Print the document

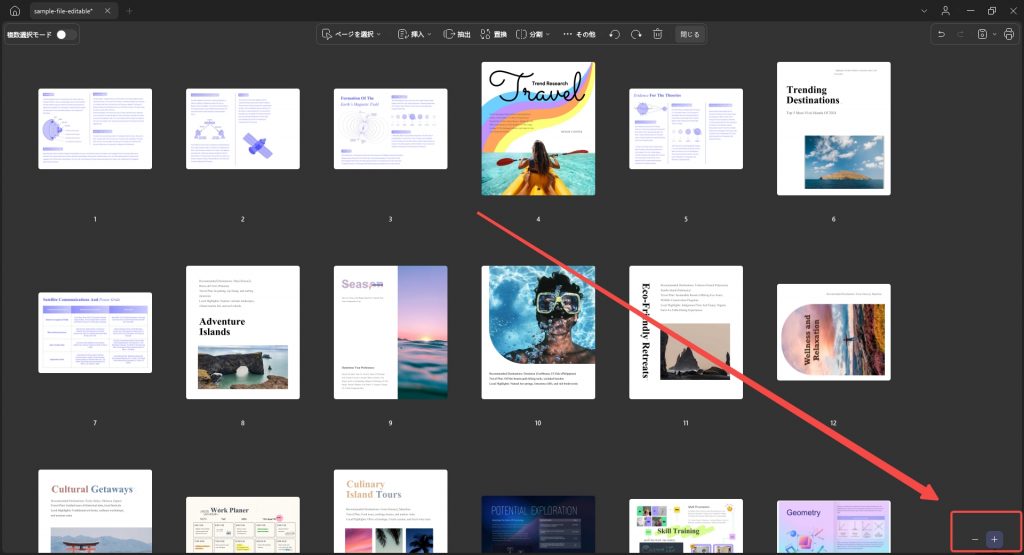tap(1009, 35)
